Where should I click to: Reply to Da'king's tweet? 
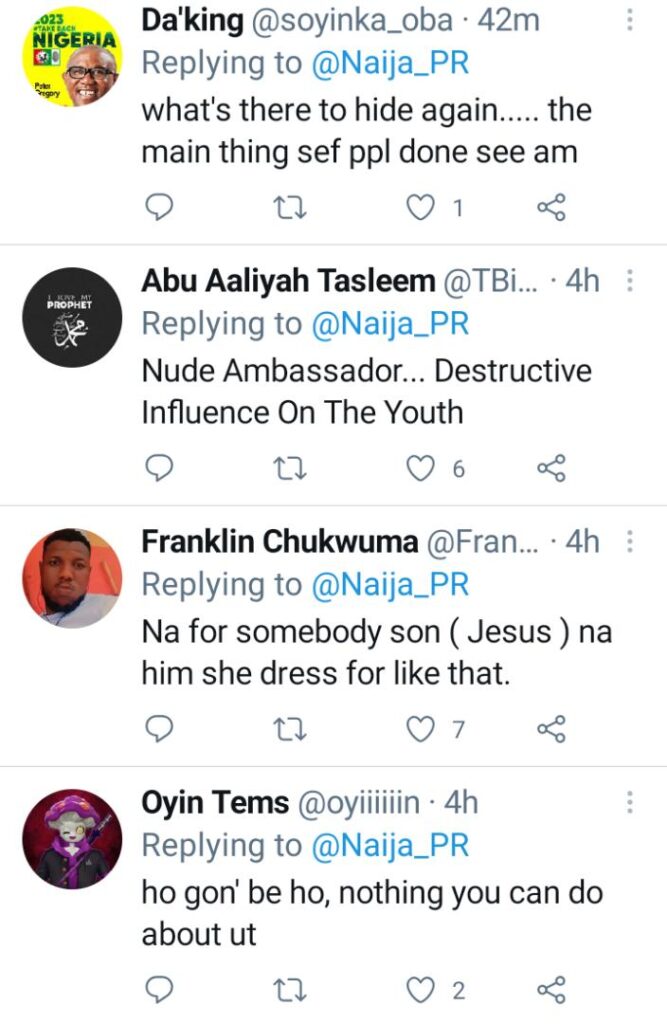[160, 207]
